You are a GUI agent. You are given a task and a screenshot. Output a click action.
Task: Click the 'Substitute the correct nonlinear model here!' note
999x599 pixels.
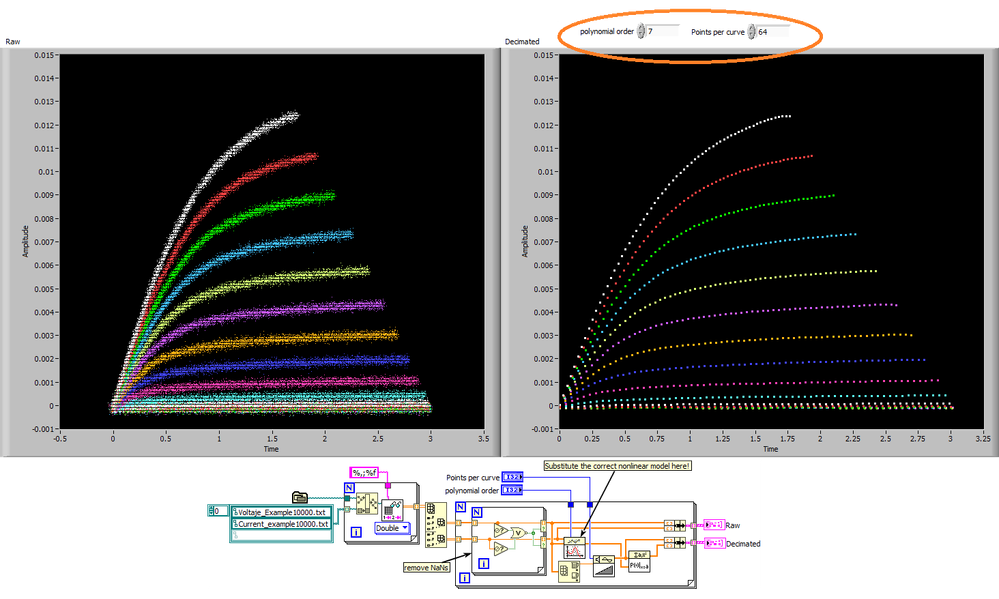pyautogui.click(x=617, y=466)
